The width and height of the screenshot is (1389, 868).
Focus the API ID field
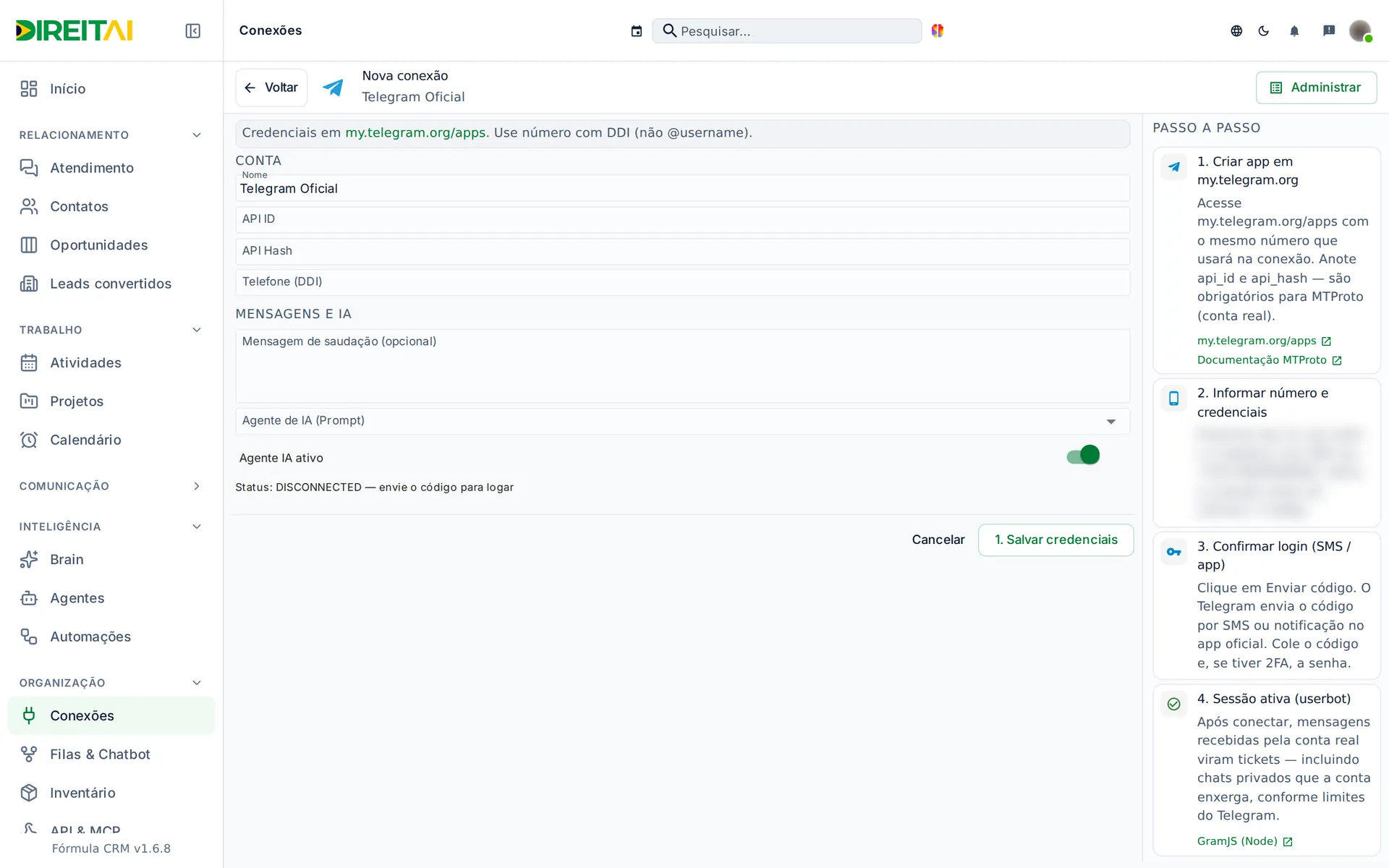(682, 220)
